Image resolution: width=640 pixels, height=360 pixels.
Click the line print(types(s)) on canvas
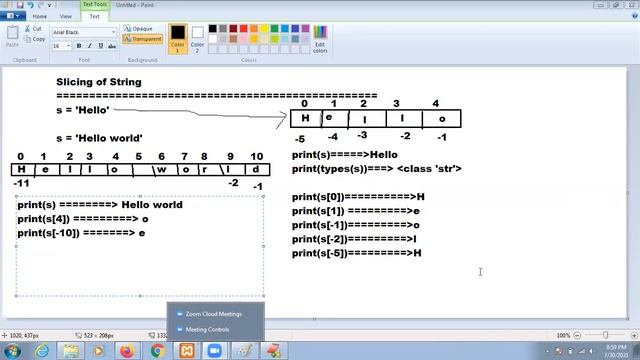pyautogui.click(x=376, y=169)
